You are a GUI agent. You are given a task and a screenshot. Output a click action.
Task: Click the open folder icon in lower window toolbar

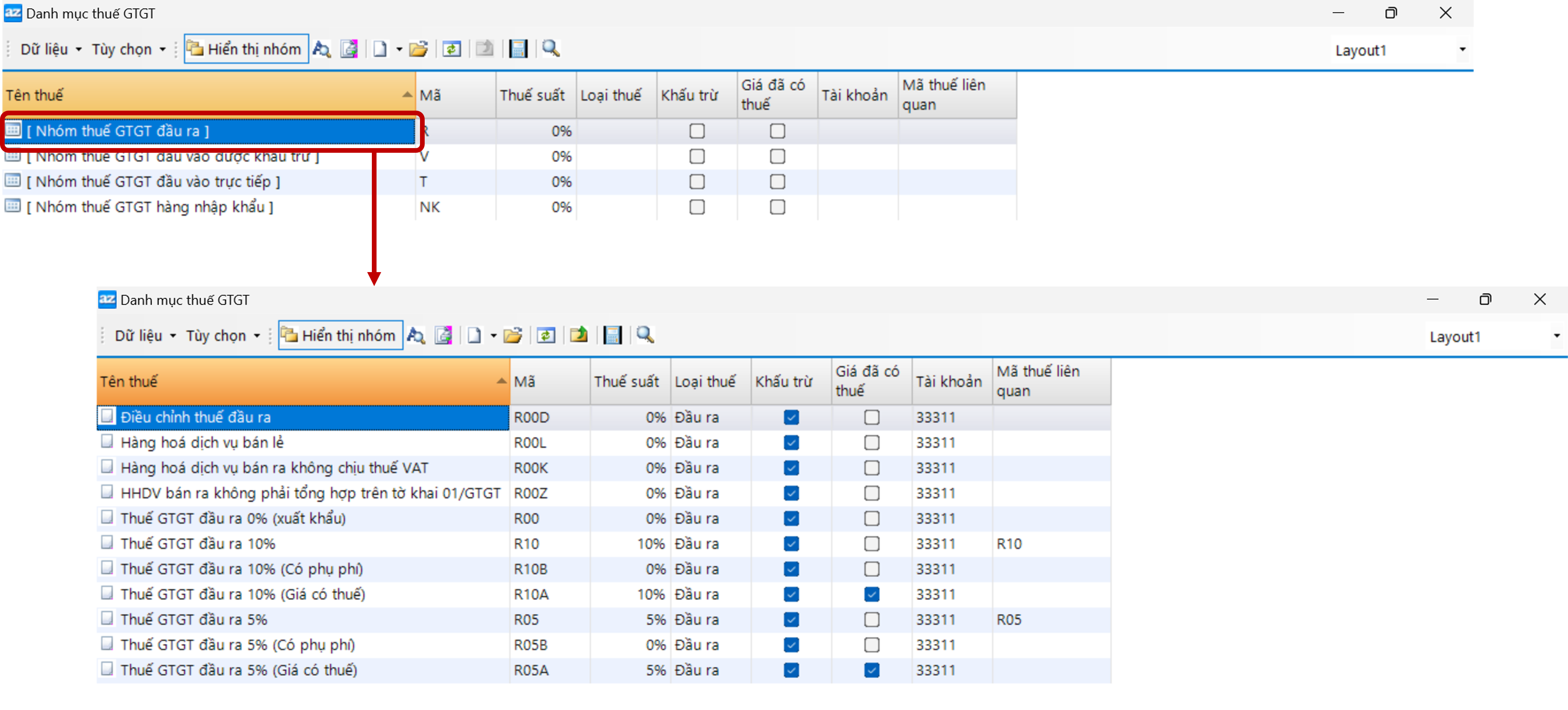pos(513,335)
